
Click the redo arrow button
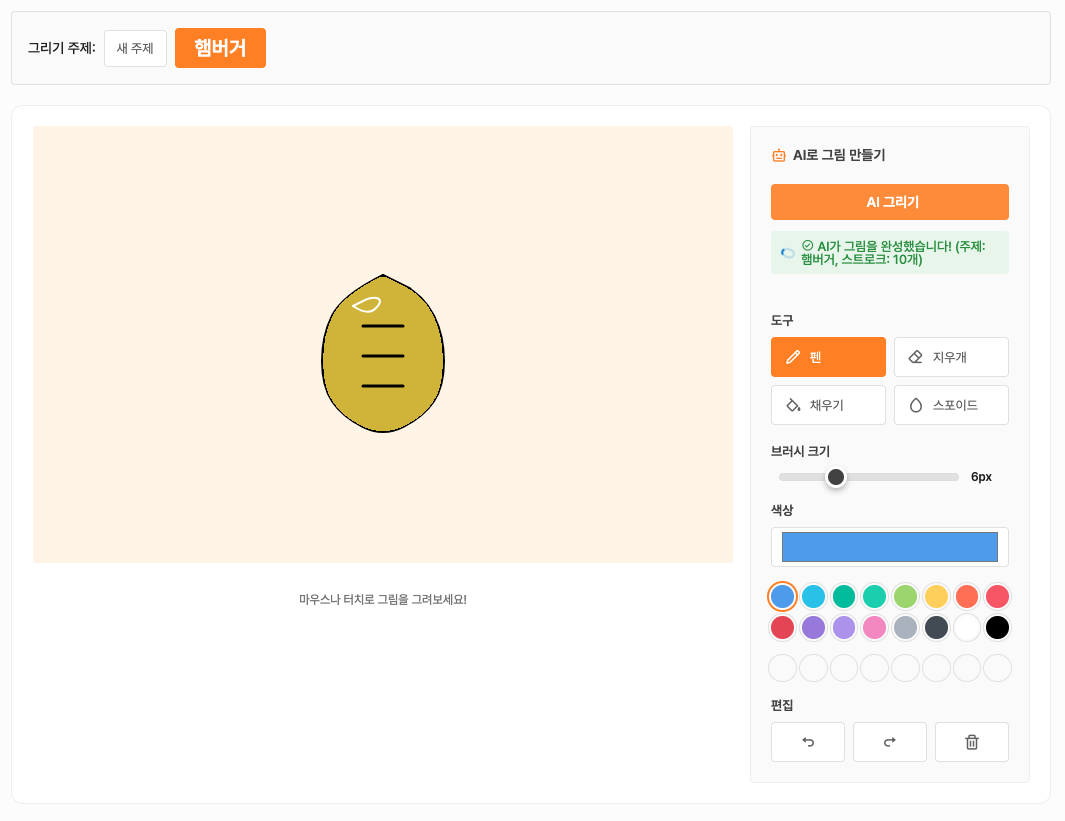click(x=889, y=742)
